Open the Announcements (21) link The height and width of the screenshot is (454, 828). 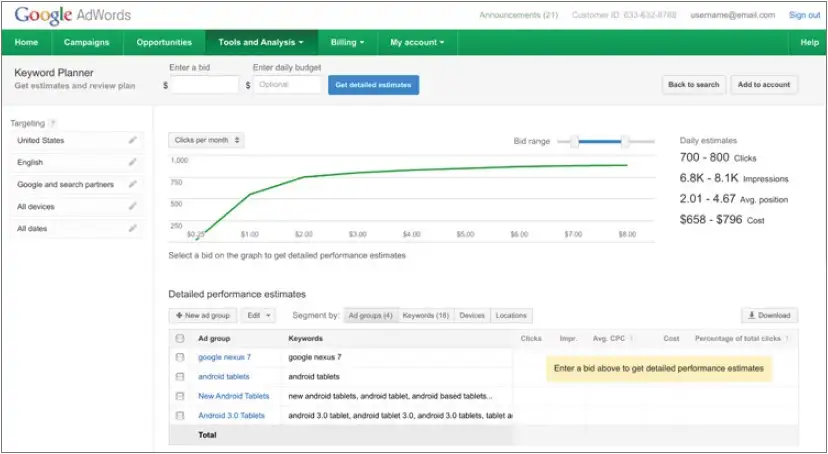click(x=519, y=15)
